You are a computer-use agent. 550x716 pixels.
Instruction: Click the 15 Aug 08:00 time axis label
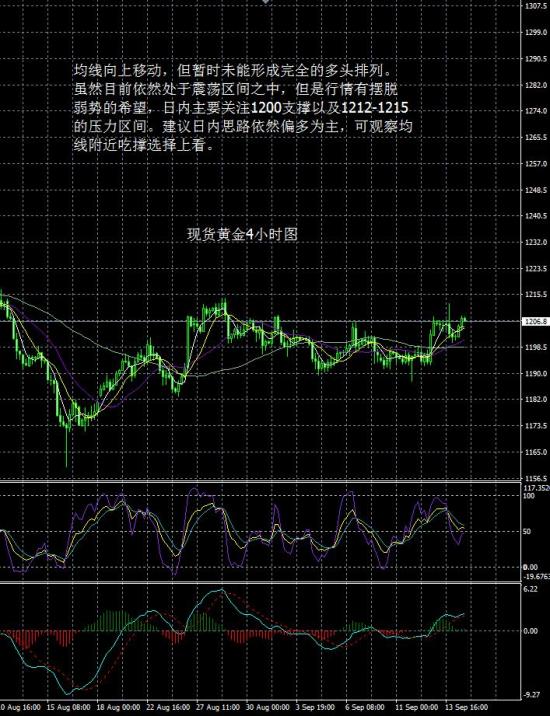tap(69, 708)
